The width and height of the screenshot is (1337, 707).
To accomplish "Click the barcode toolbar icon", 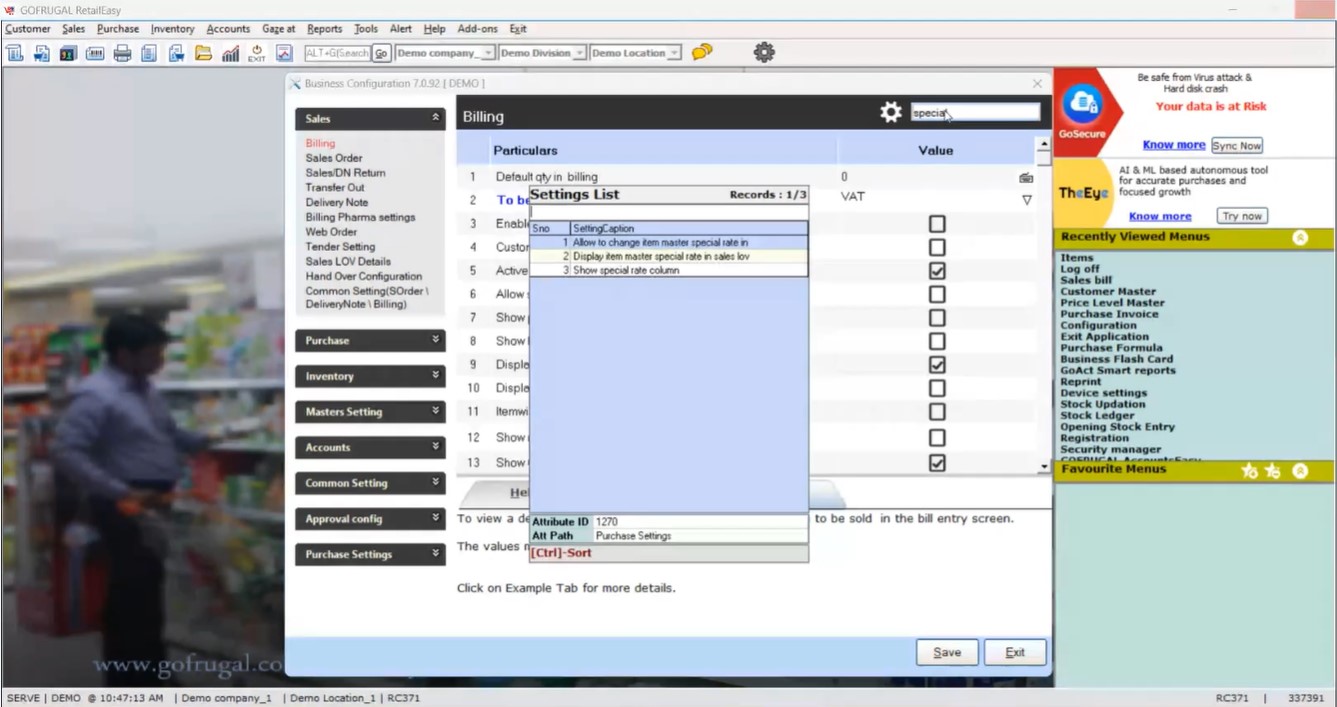I will coord(95,53).
